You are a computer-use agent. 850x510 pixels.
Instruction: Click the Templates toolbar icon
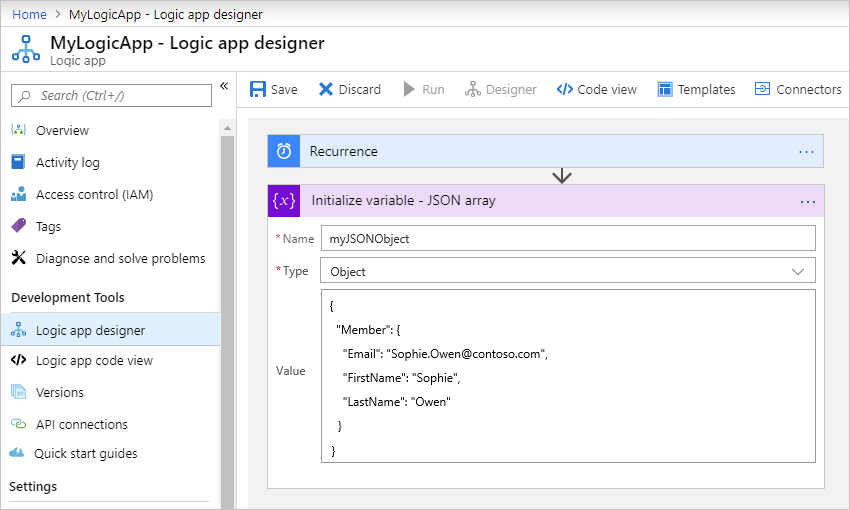pos(665,89)
